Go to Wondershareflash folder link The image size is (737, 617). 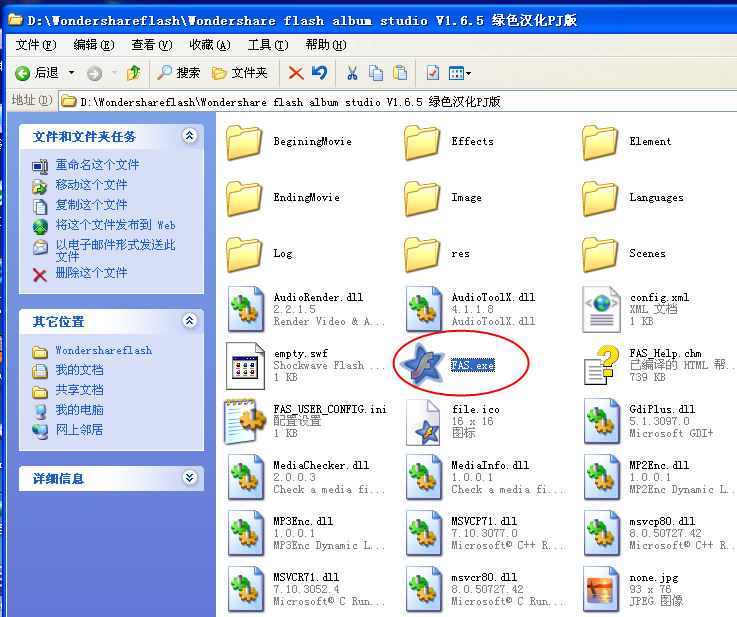pos(103,351)
